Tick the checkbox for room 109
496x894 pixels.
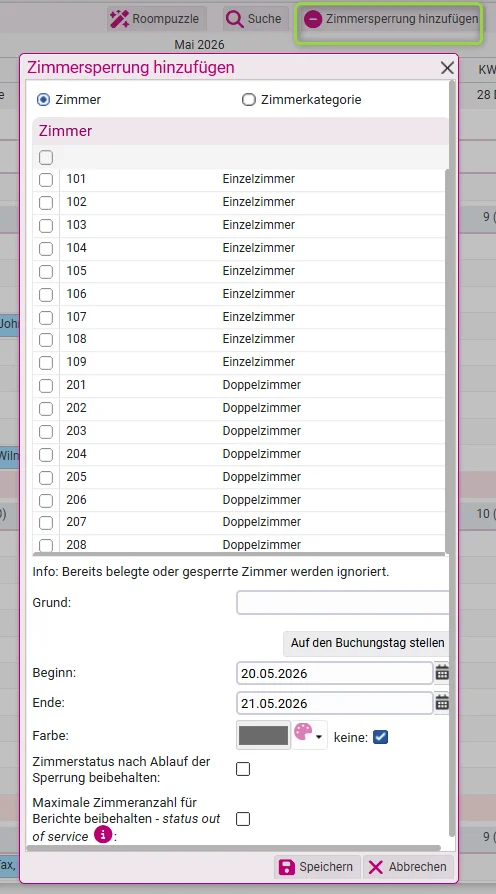click(x=46, y=363)
